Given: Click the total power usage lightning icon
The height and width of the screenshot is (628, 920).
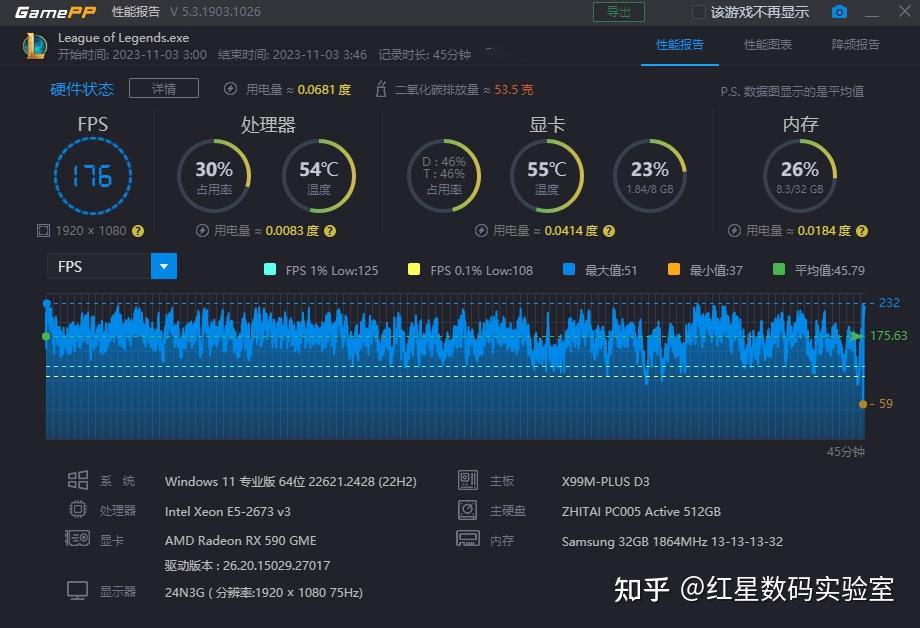Looking at the screenshot, I should click(x=231, y=89).
